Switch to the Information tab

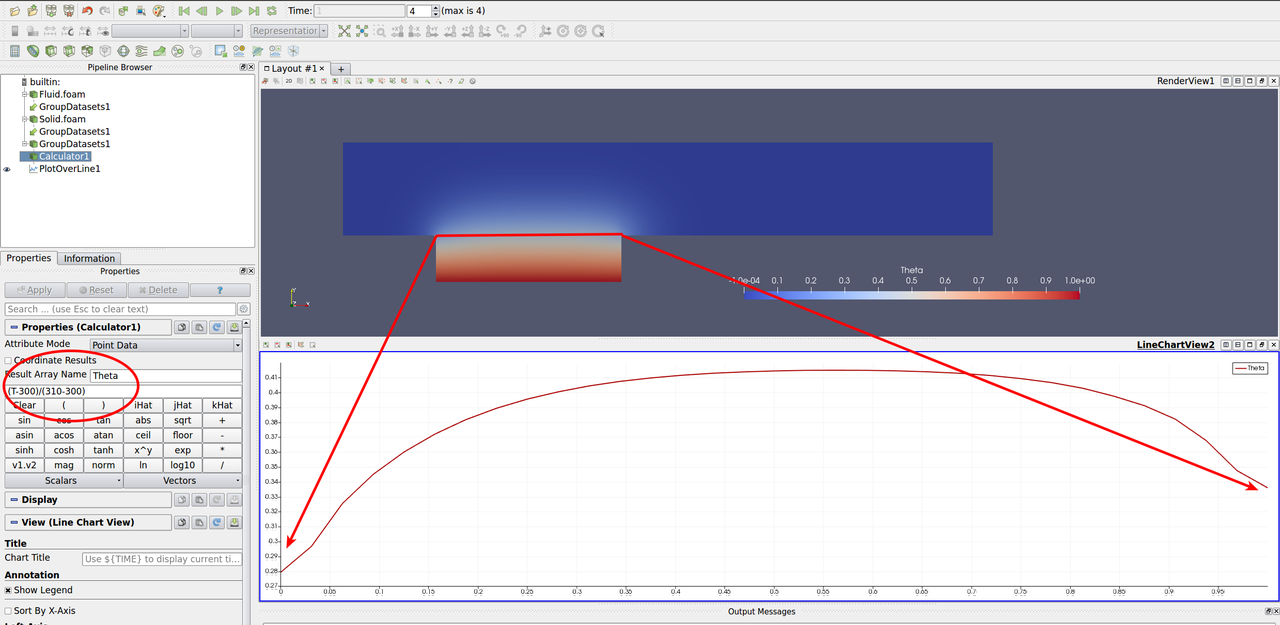point(89,258)
